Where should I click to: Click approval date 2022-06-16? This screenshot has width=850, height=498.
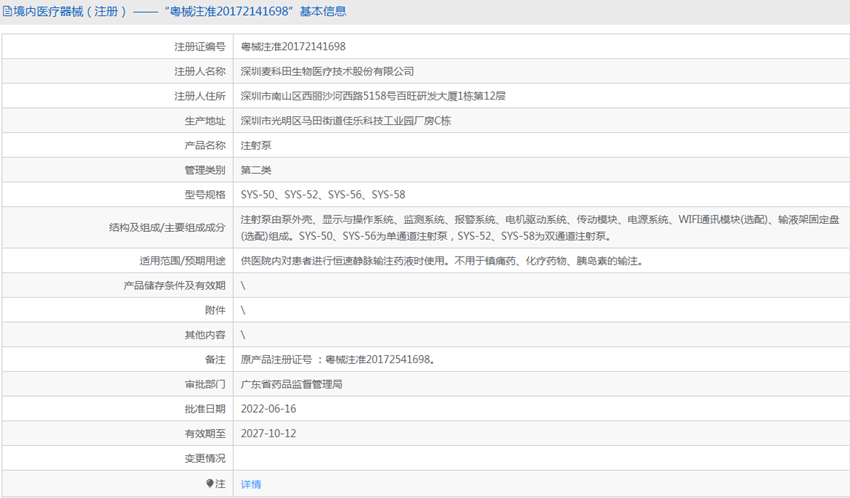pos(269,409)
